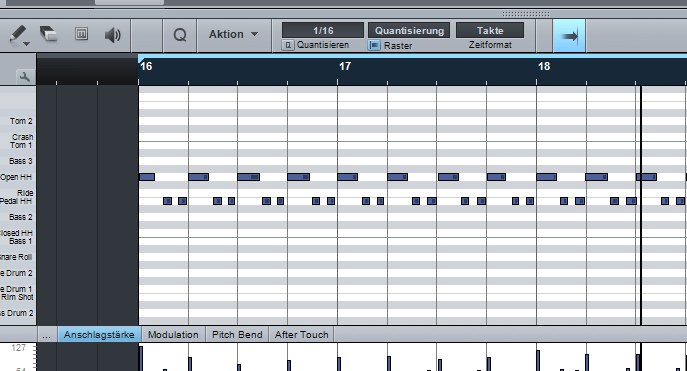Screen dimensions: 687x371
Task: Click bar 16 on the ruler
Action: (x=146, y=66)
